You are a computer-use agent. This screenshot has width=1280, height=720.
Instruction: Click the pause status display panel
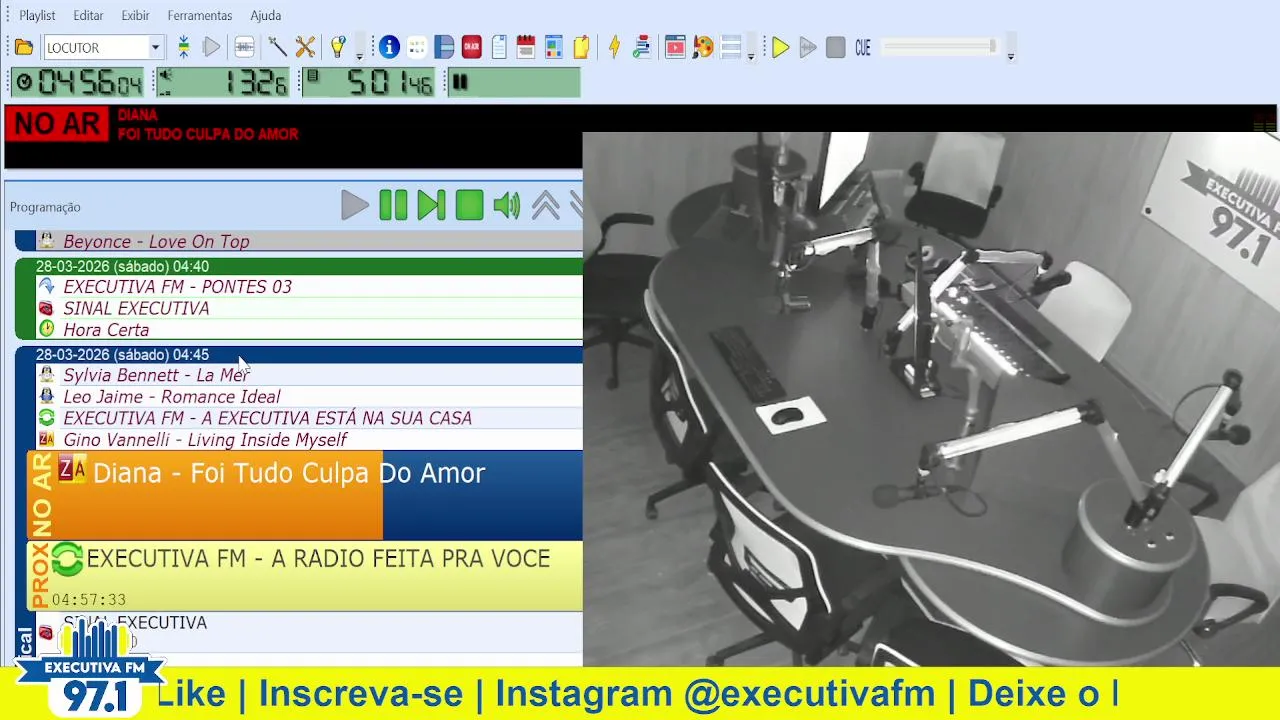click(512, 83)
